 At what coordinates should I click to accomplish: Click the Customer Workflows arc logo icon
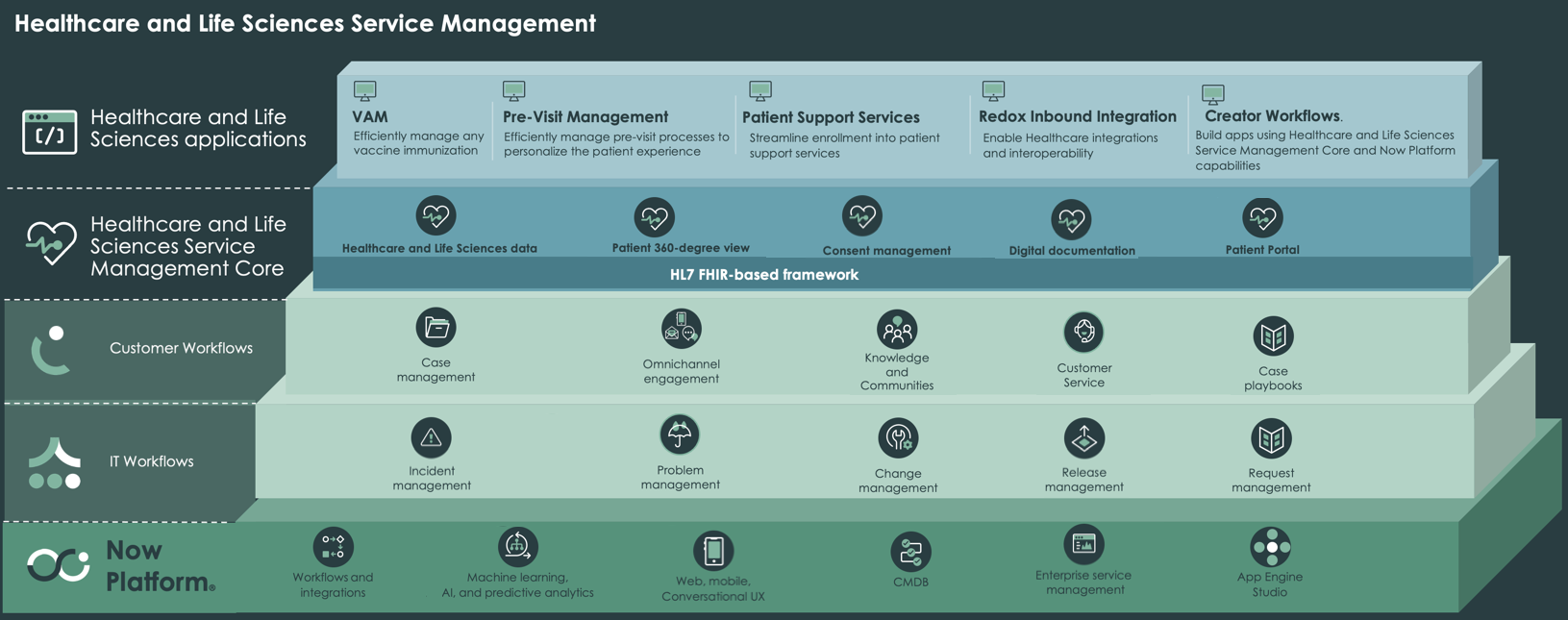(x=51, y=350)
